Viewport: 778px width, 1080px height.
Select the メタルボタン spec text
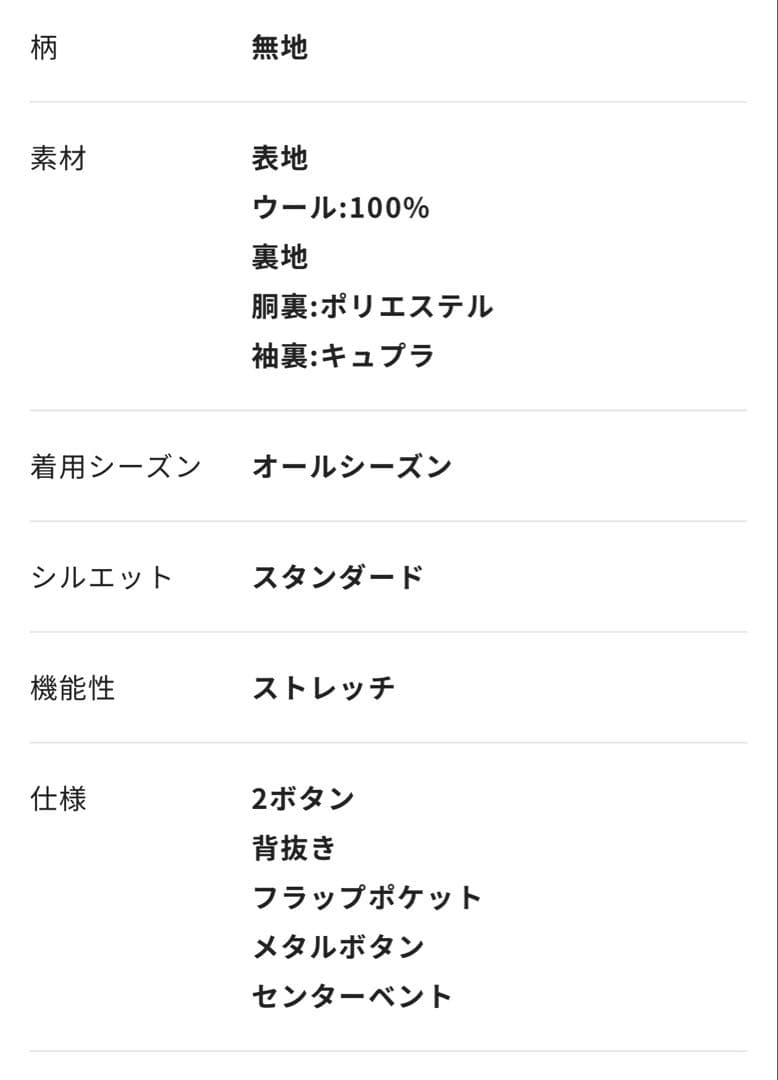coord(338,947)
